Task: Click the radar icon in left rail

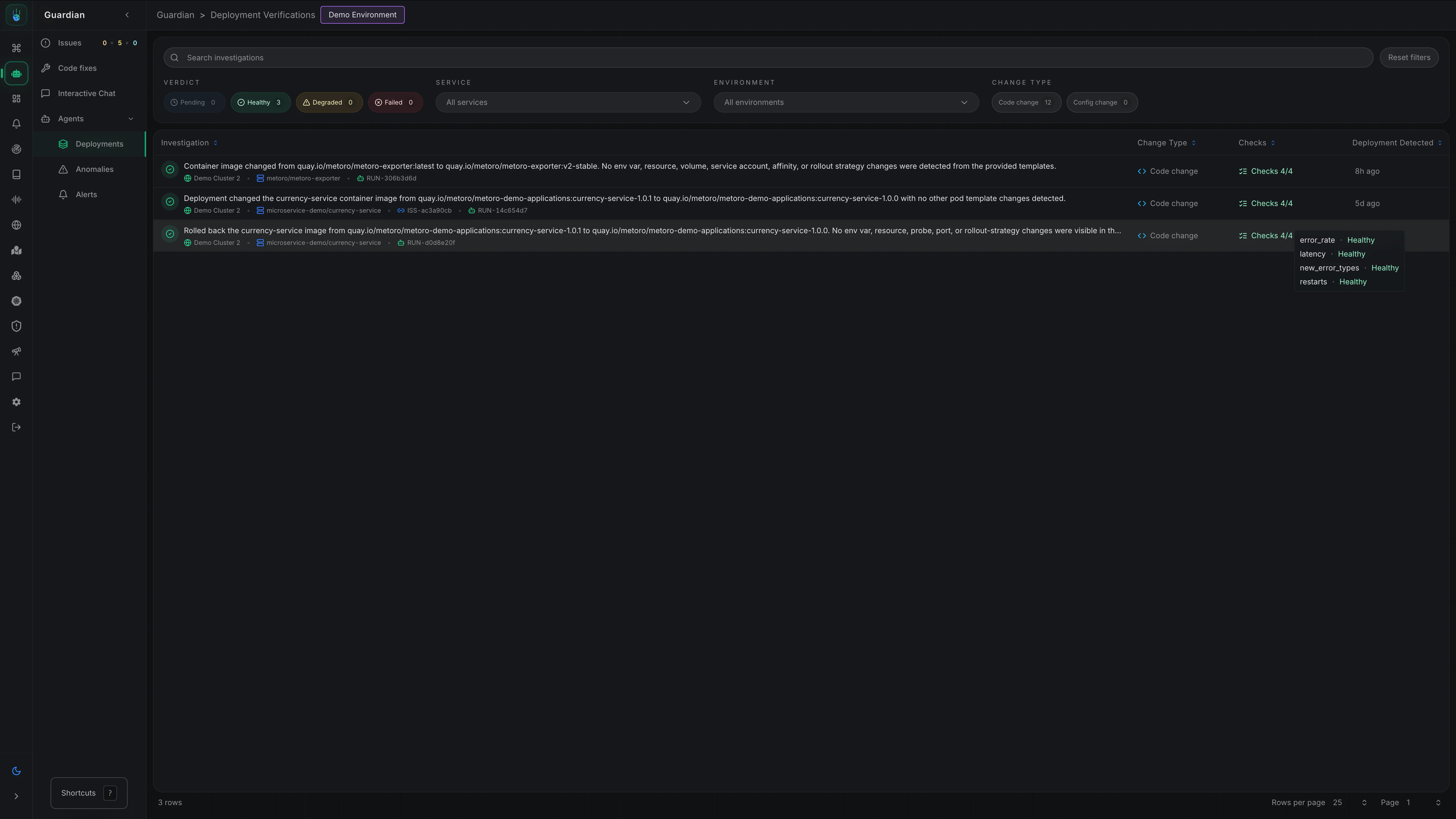Action: tap(16, 149)
